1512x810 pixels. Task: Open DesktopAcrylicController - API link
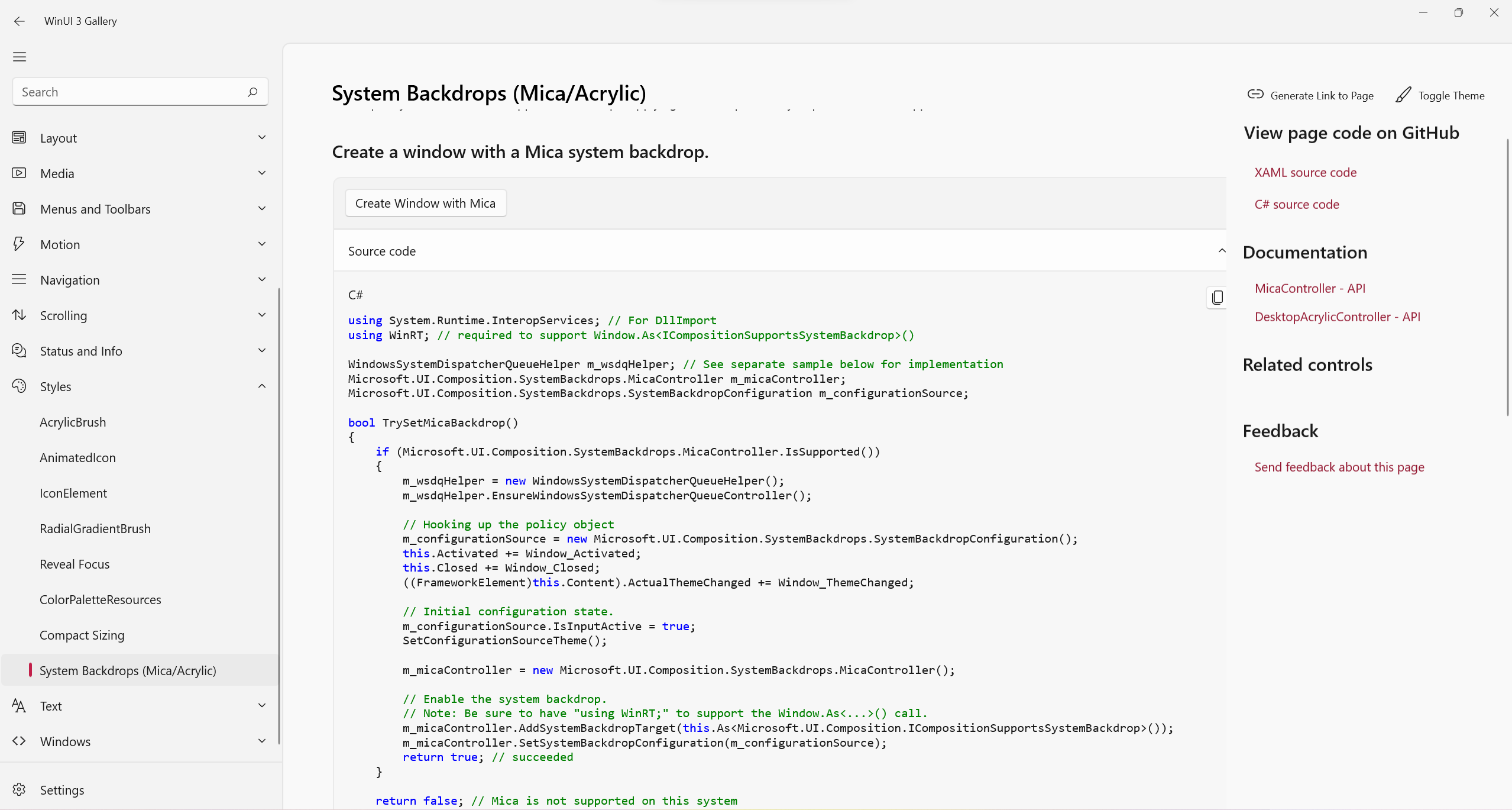(x=1338, y=317)
